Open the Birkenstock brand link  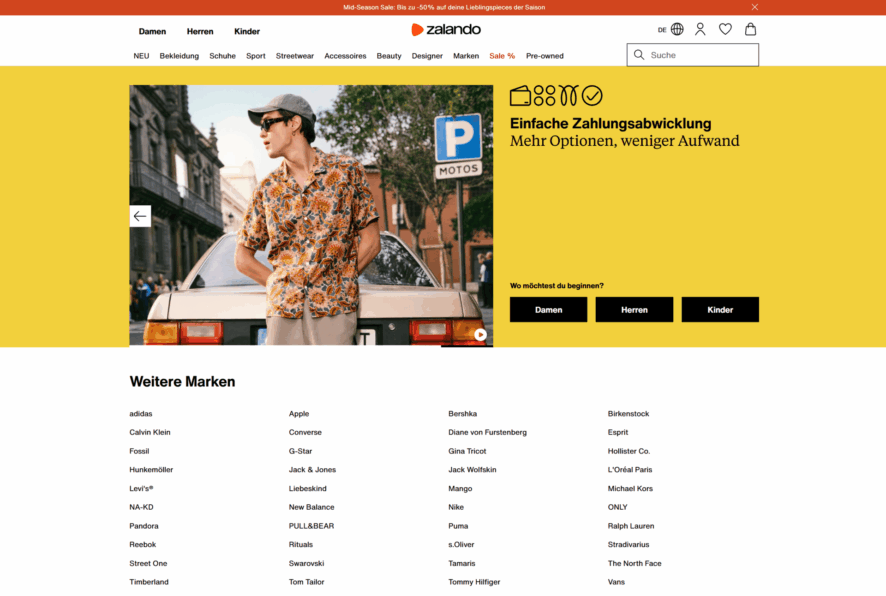628,414
